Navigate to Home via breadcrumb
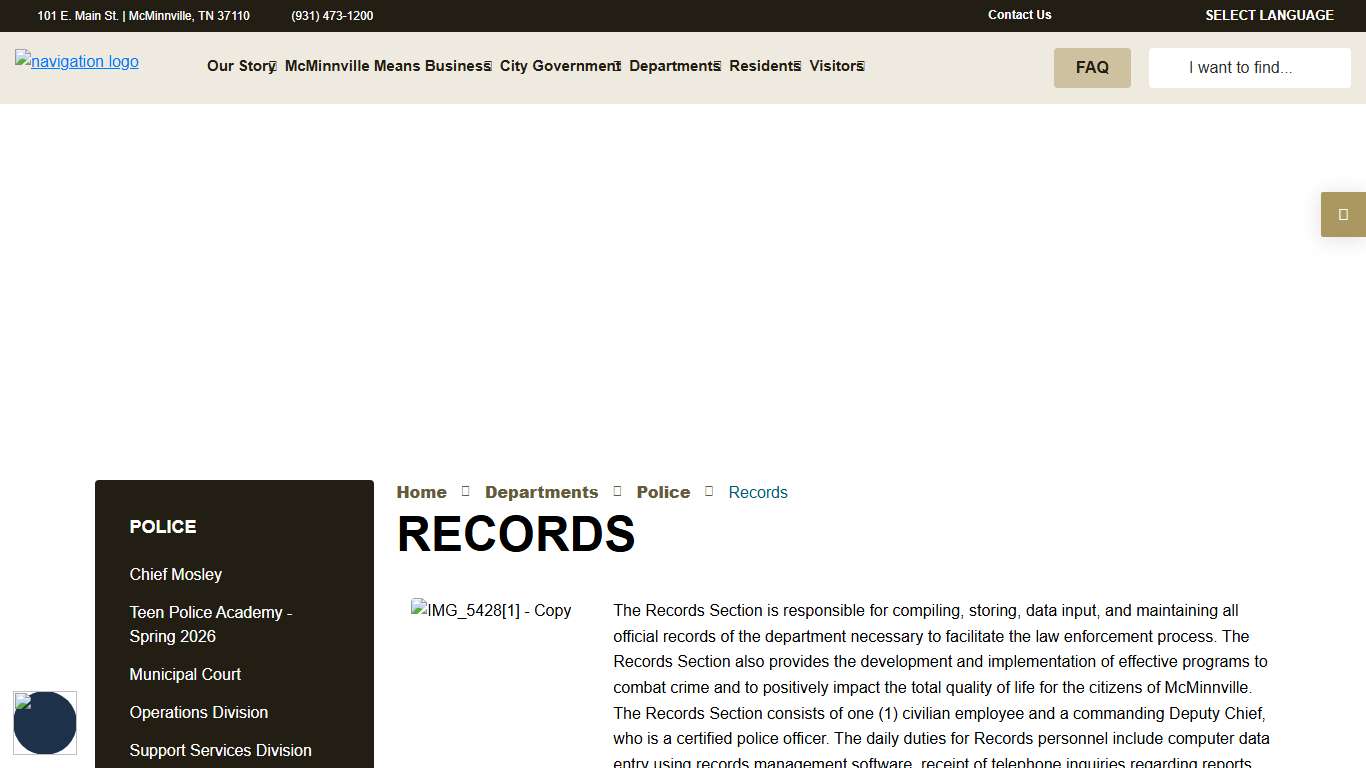The image size is (1366, 768). click(421, 492)
